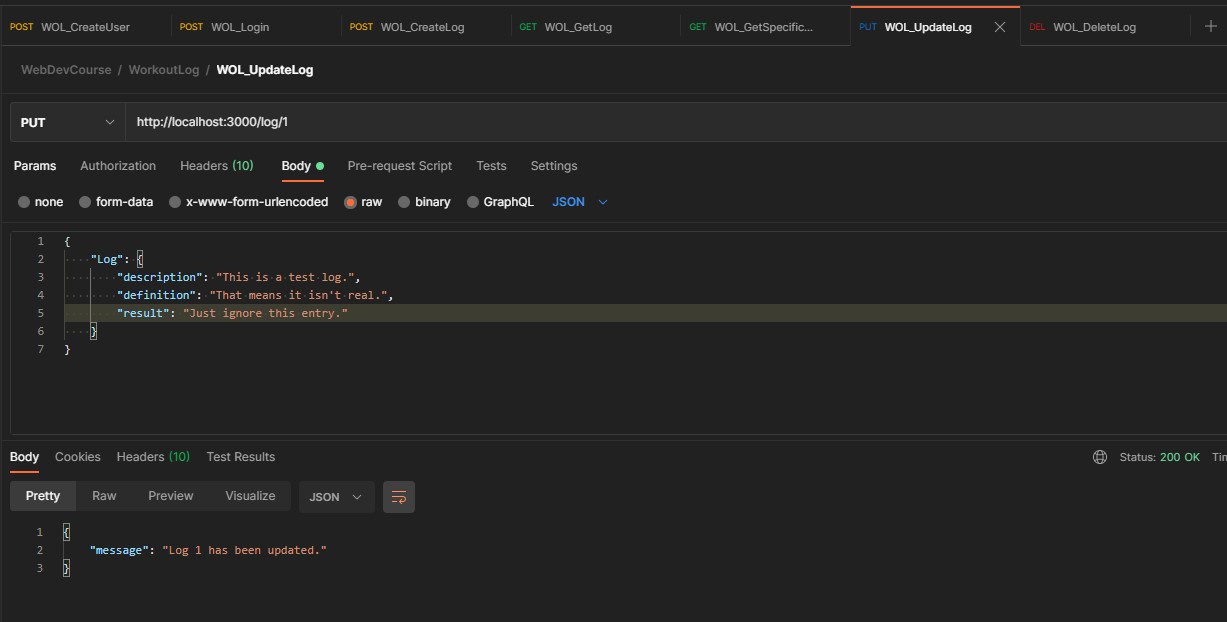Open the request Body tab

302,166
